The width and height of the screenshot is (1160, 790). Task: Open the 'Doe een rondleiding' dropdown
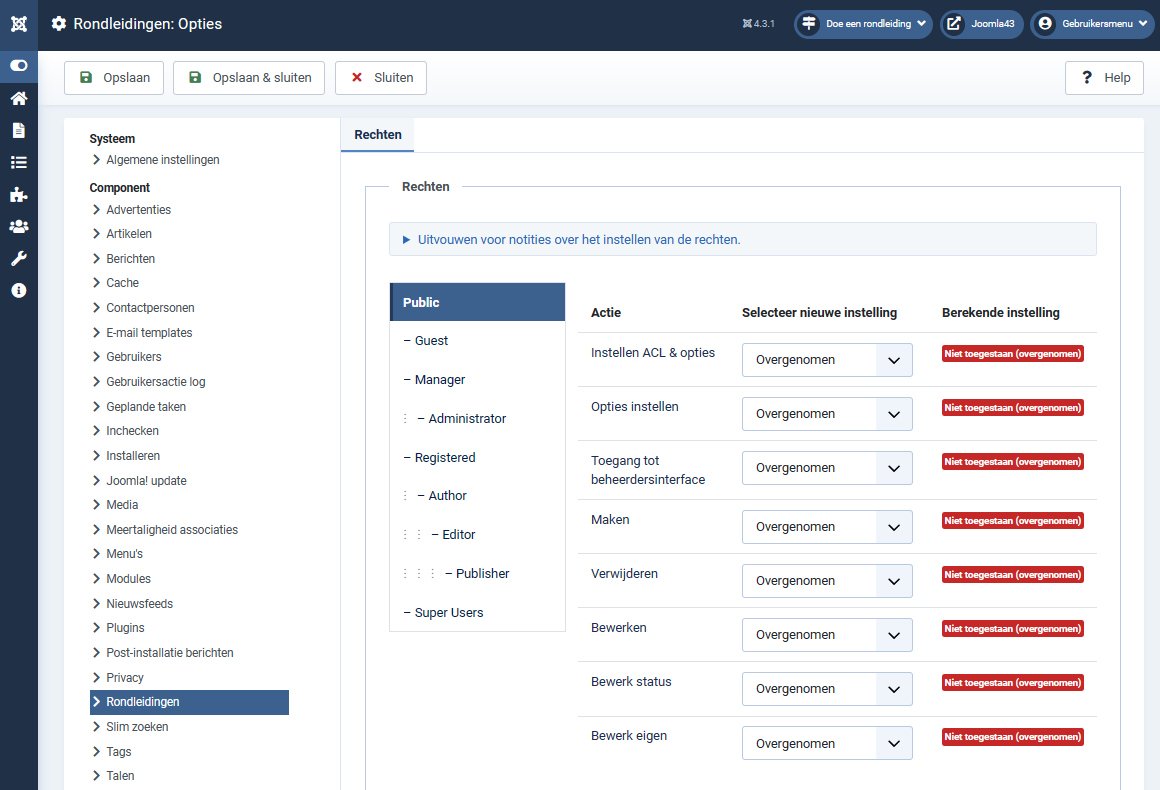point(864,24)
